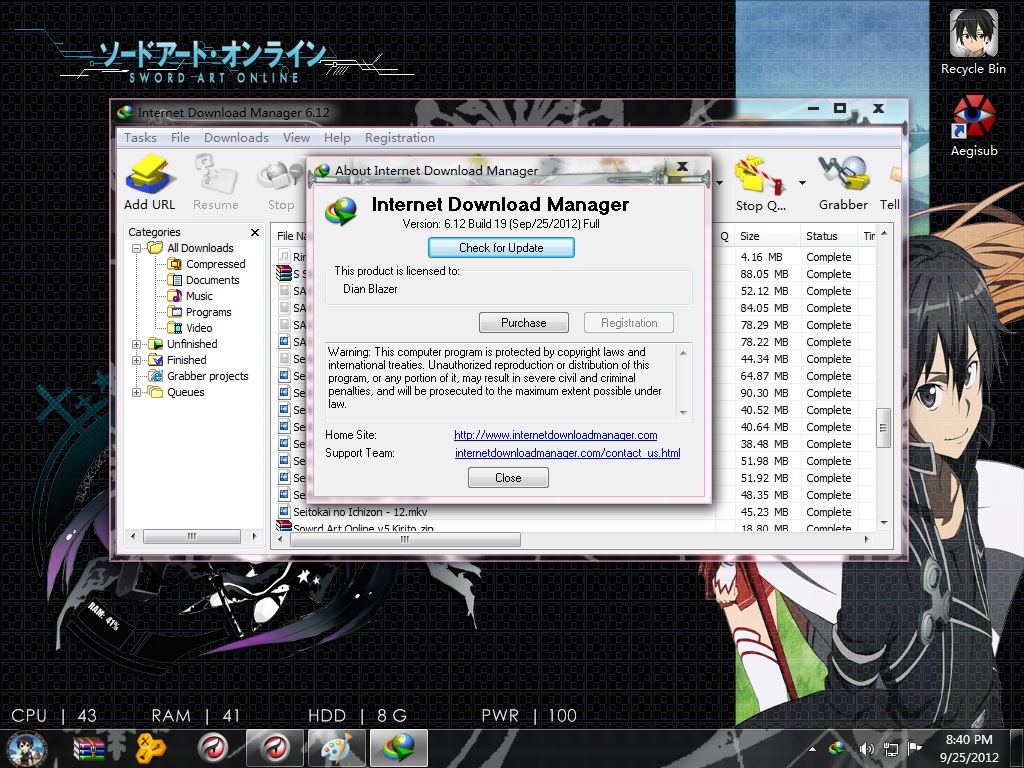Expand the Queues category
The height and width of the screenshot is (768, 1024).
coord(136,392)
